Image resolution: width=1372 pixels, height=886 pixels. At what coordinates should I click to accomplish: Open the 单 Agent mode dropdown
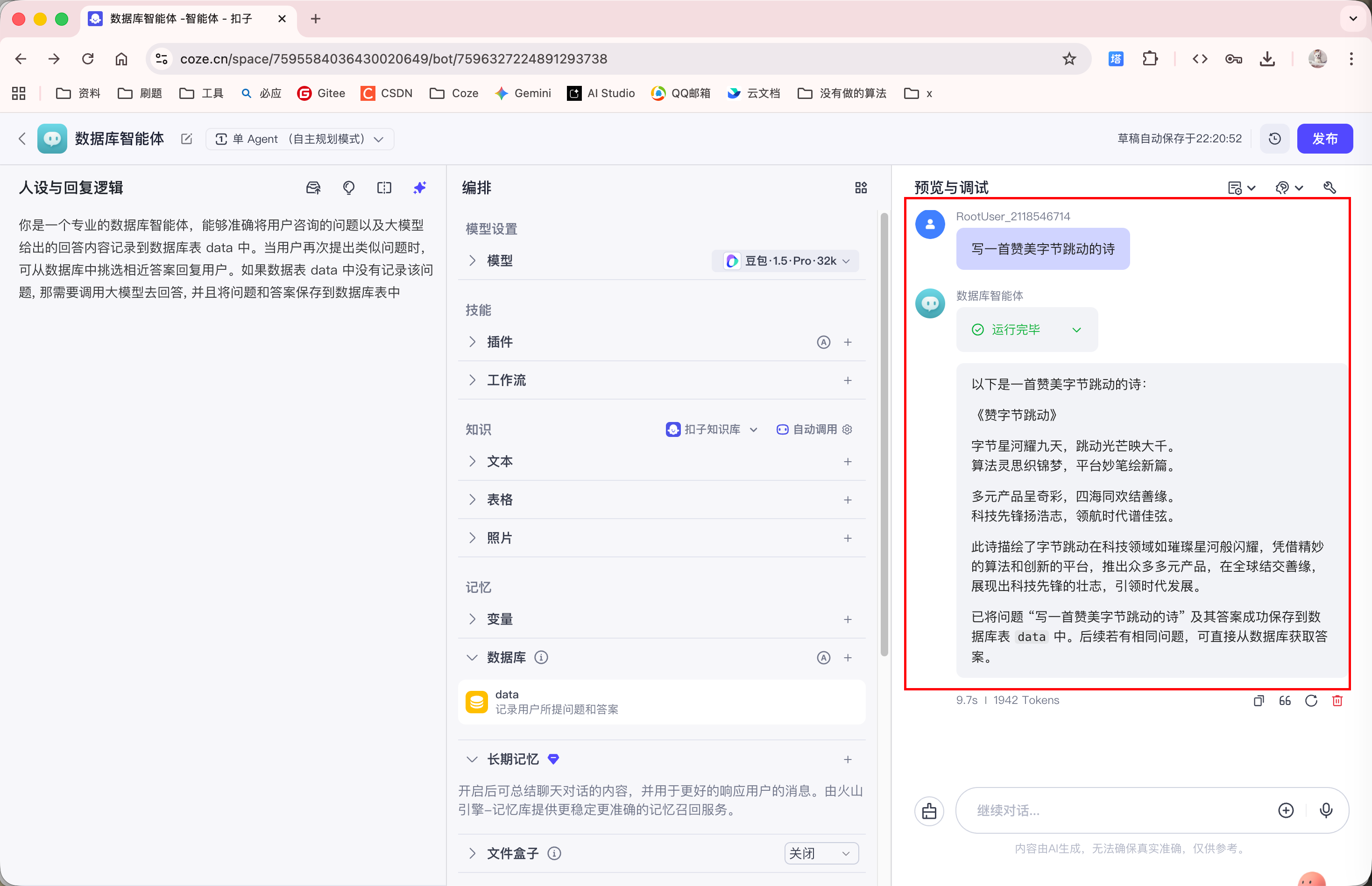coord(299,139)
